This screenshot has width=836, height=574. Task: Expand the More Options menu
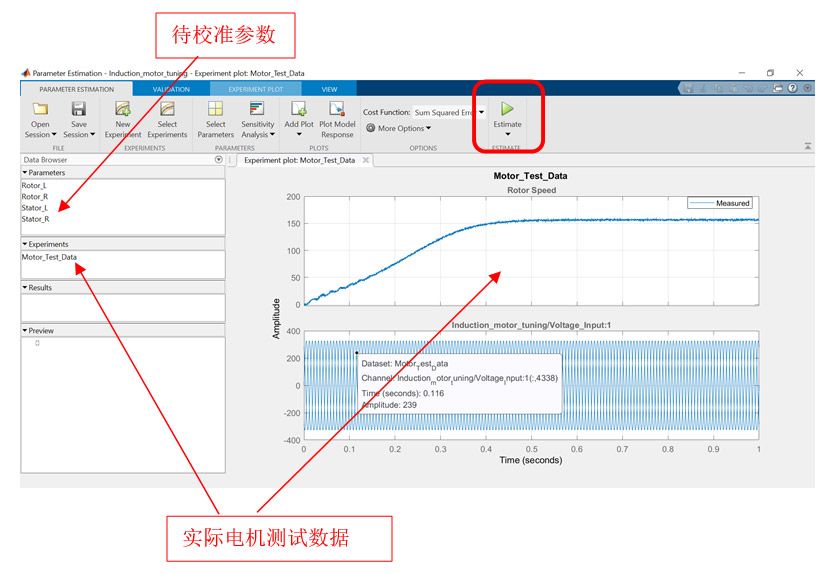point(399,128)
